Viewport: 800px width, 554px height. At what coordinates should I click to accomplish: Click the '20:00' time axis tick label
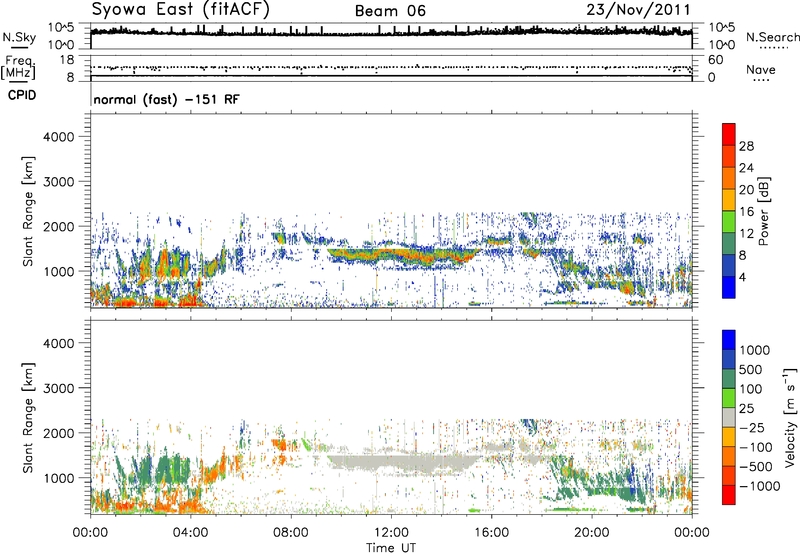[592, 533]
